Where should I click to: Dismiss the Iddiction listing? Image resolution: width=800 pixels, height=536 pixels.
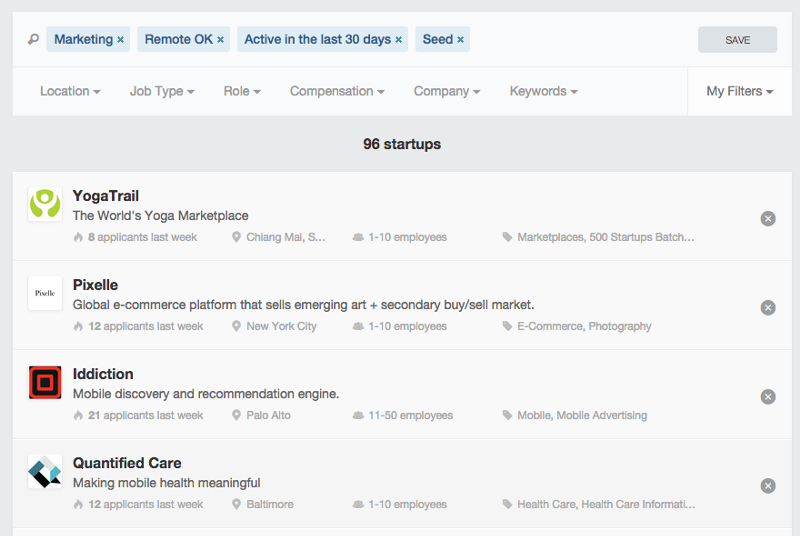(x=768, y=397)
